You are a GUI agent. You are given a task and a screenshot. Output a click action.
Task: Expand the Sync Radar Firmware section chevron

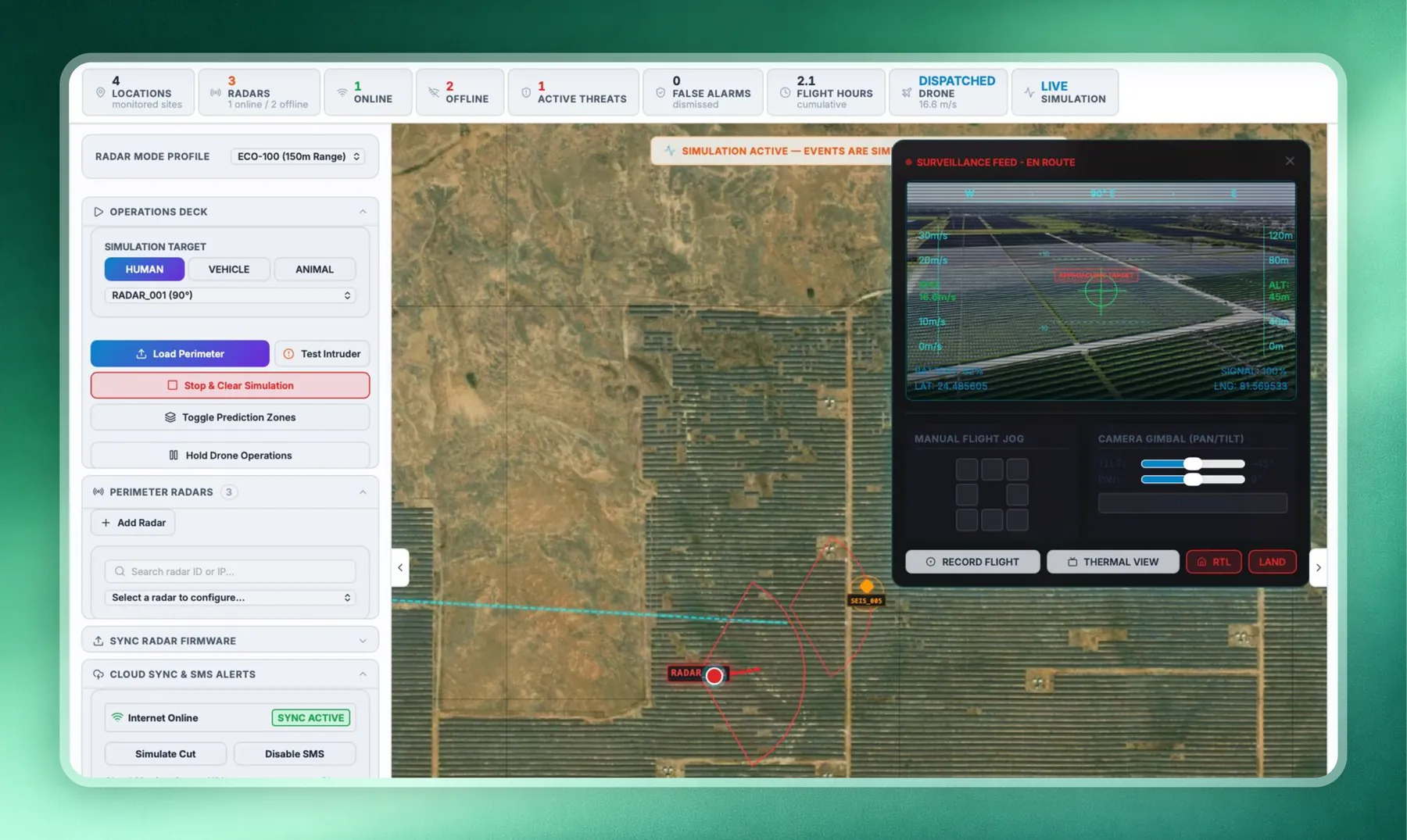point(363,641)
